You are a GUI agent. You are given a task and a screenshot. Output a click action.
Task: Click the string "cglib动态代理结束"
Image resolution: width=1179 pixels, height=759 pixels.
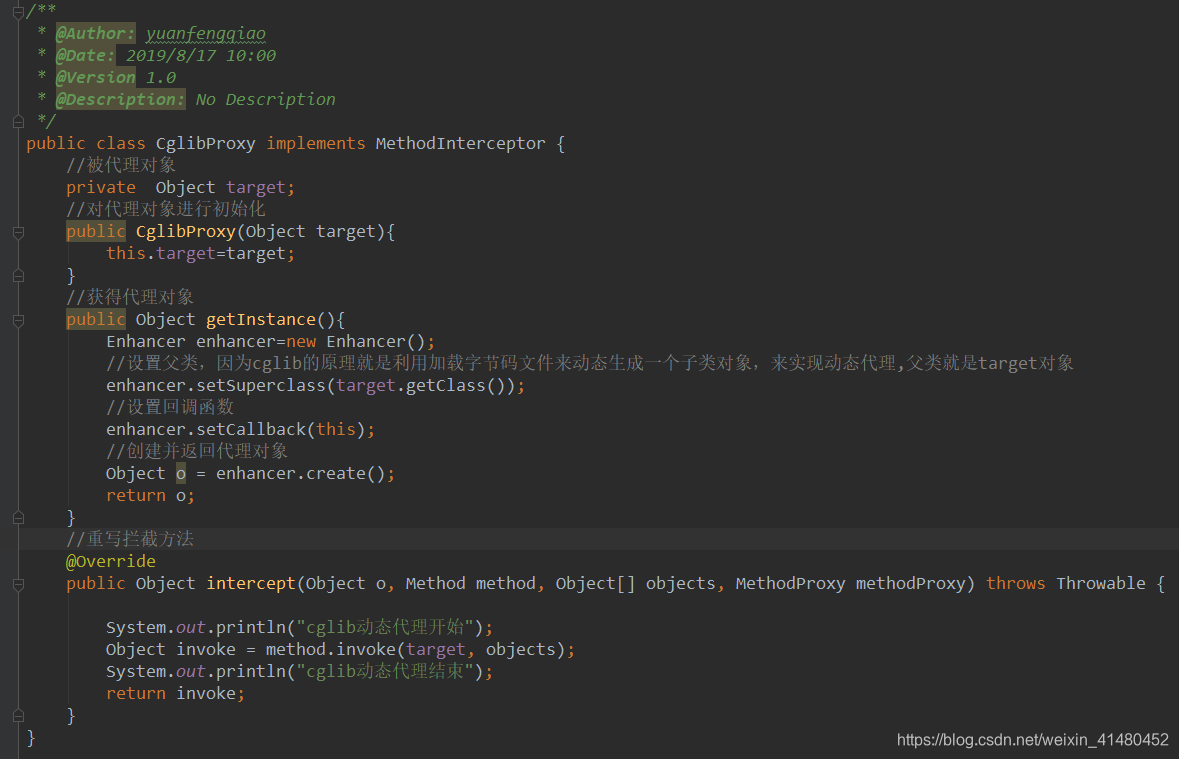tap(385, 672)
